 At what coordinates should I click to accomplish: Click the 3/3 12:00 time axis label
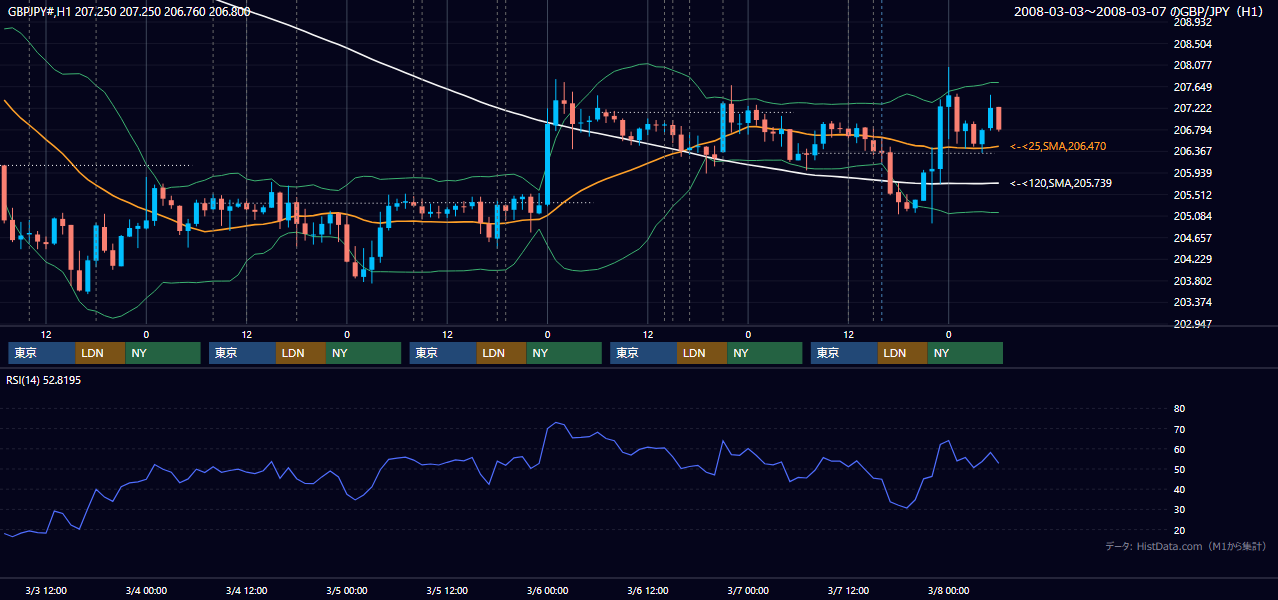point(46,590)
